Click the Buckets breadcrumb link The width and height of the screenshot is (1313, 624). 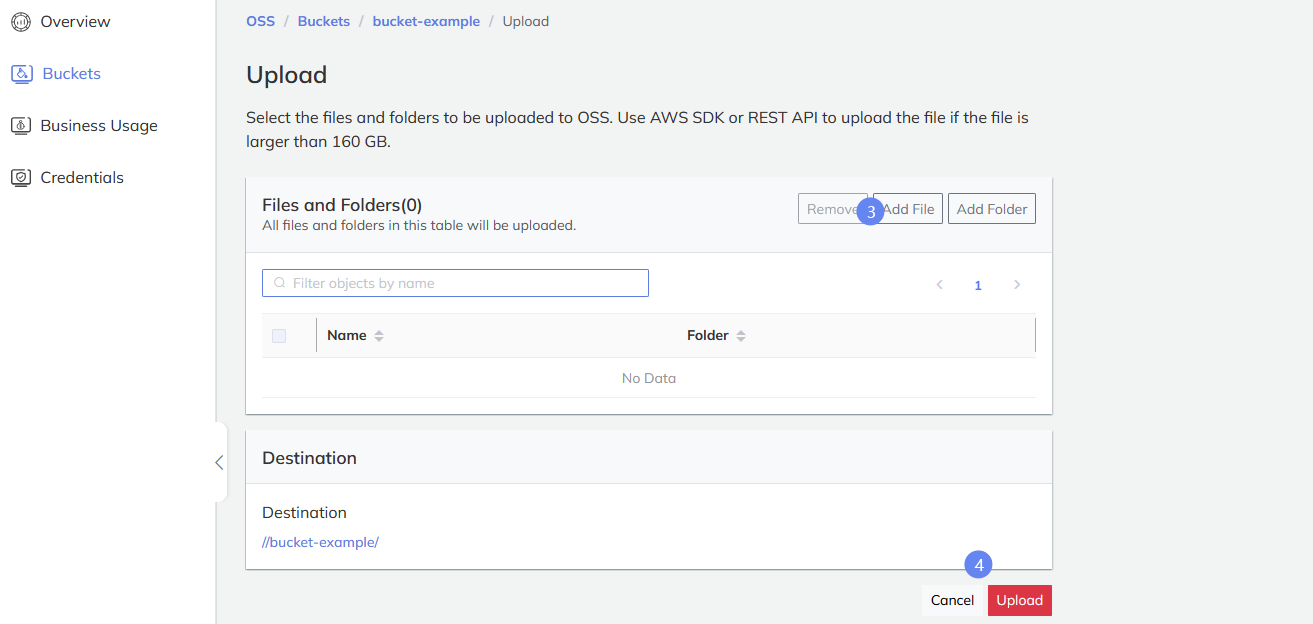pos(324,21)
